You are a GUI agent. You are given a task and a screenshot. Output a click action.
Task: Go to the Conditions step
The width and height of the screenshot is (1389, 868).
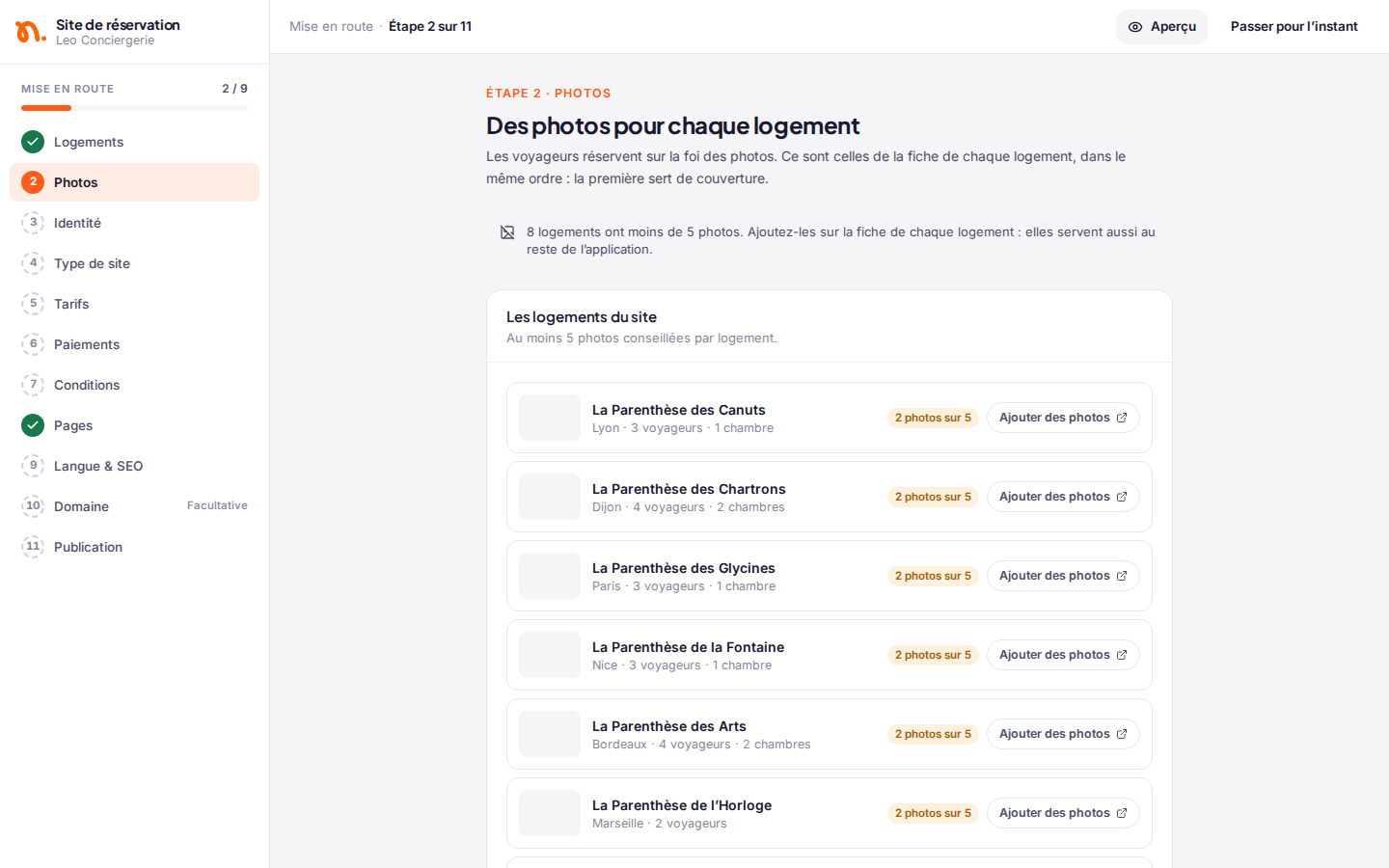(134, 385)
